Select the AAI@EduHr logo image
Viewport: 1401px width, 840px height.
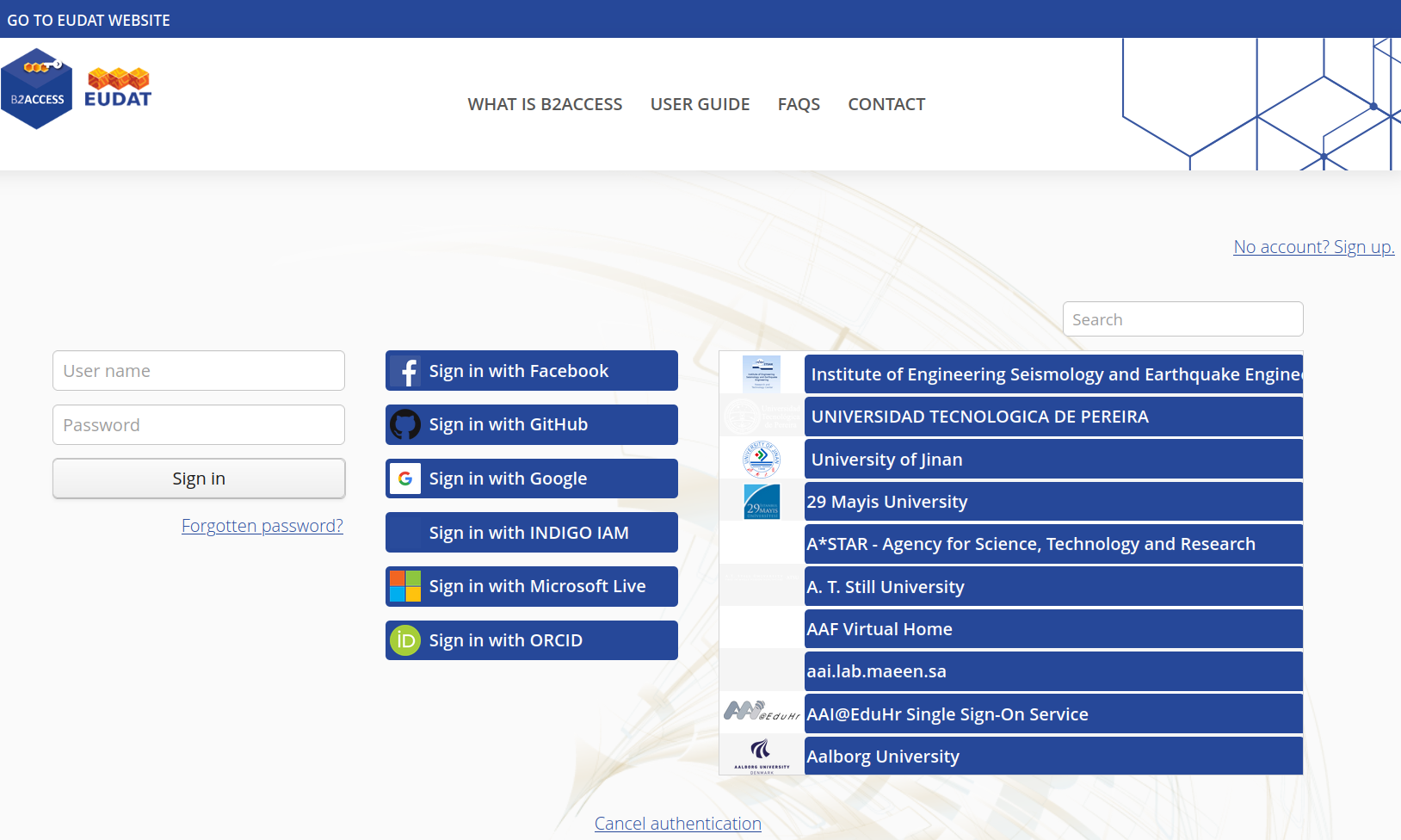click(x=762, y=713)
